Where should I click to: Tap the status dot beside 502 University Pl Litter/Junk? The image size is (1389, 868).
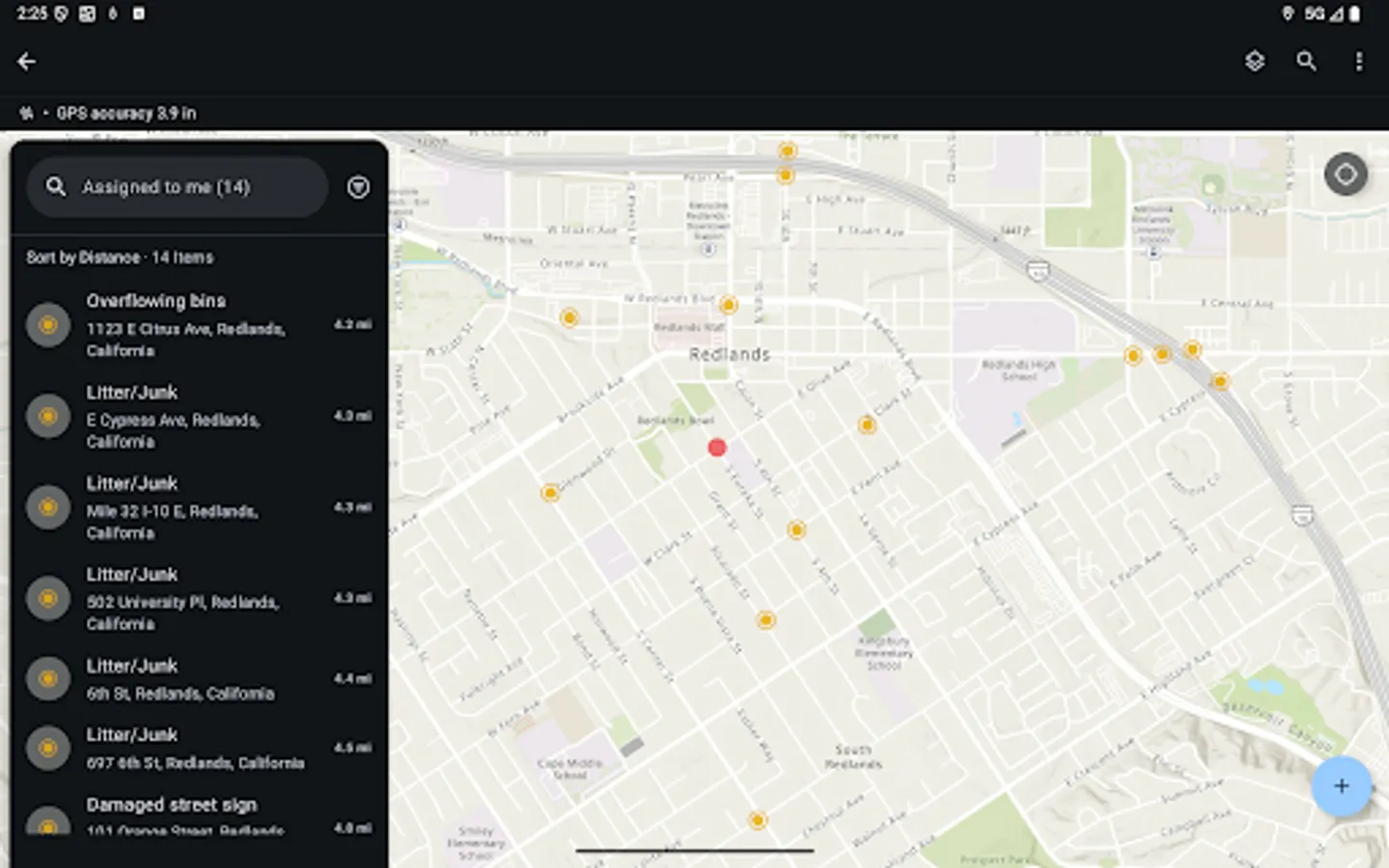47,598
